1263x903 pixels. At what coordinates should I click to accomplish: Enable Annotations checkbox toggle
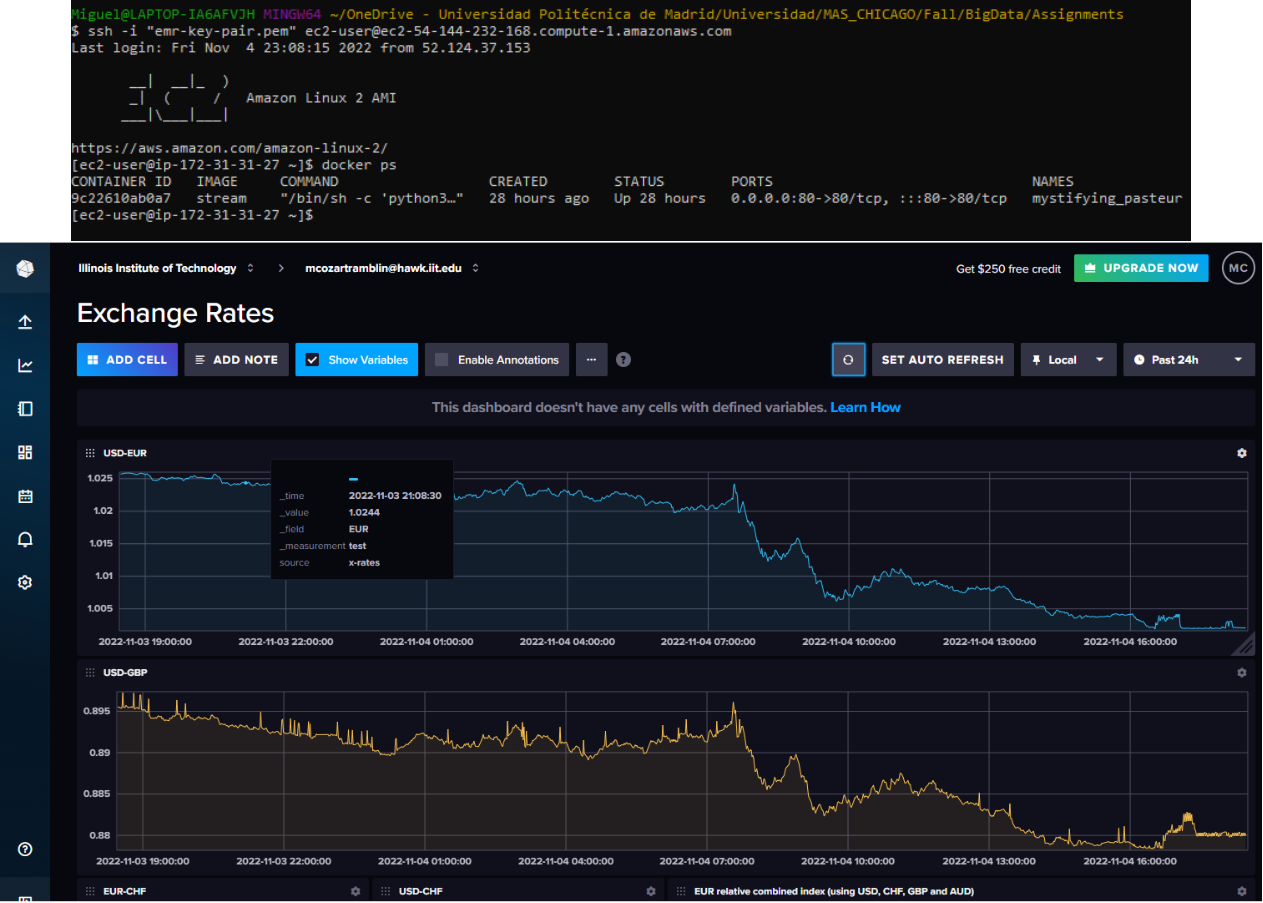[441, 360]
